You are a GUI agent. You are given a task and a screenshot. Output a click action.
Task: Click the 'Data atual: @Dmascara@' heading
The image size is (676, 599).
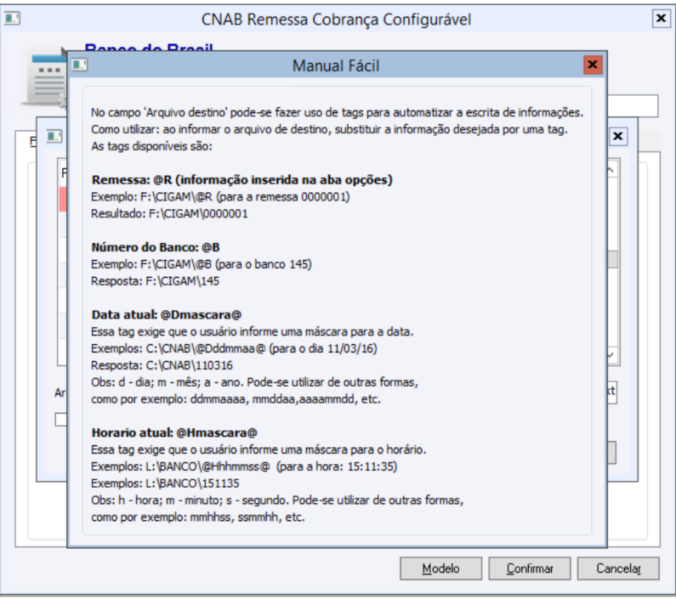coord(166,315)
